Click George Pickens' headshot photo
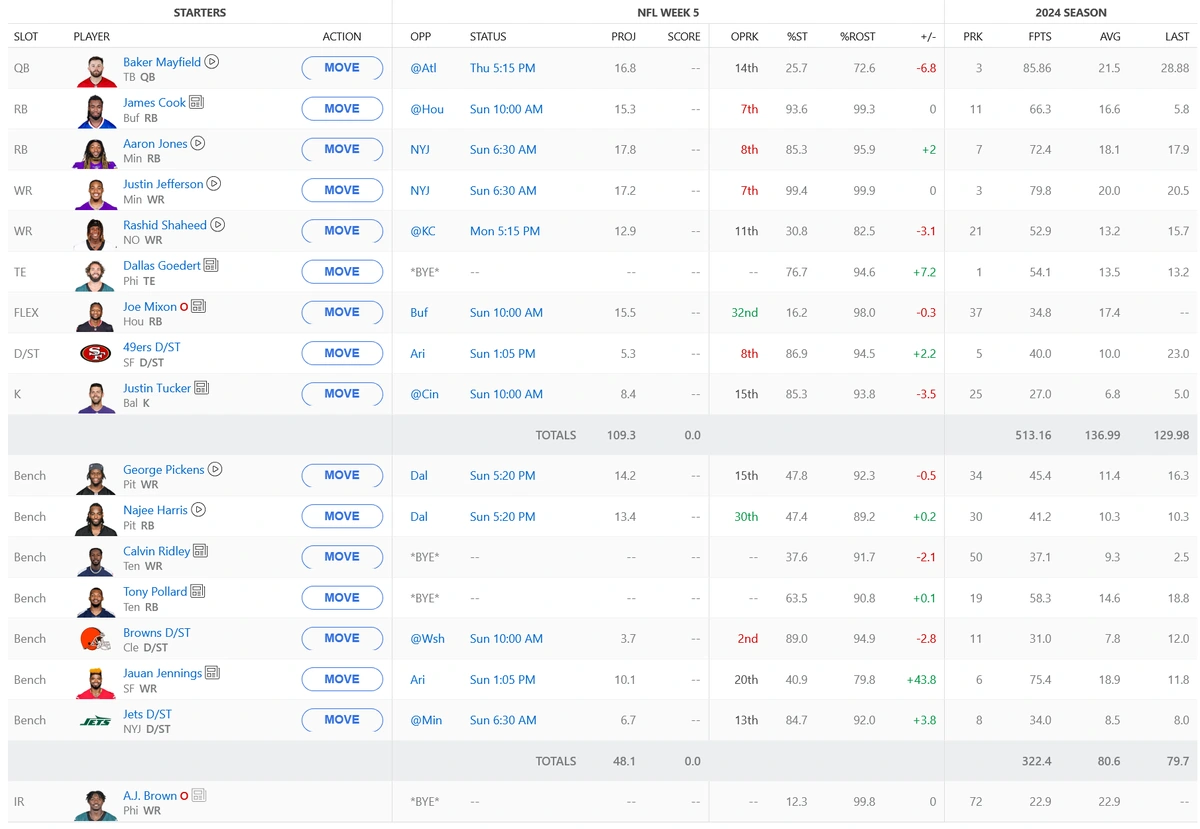 click(x=95, y=477)
